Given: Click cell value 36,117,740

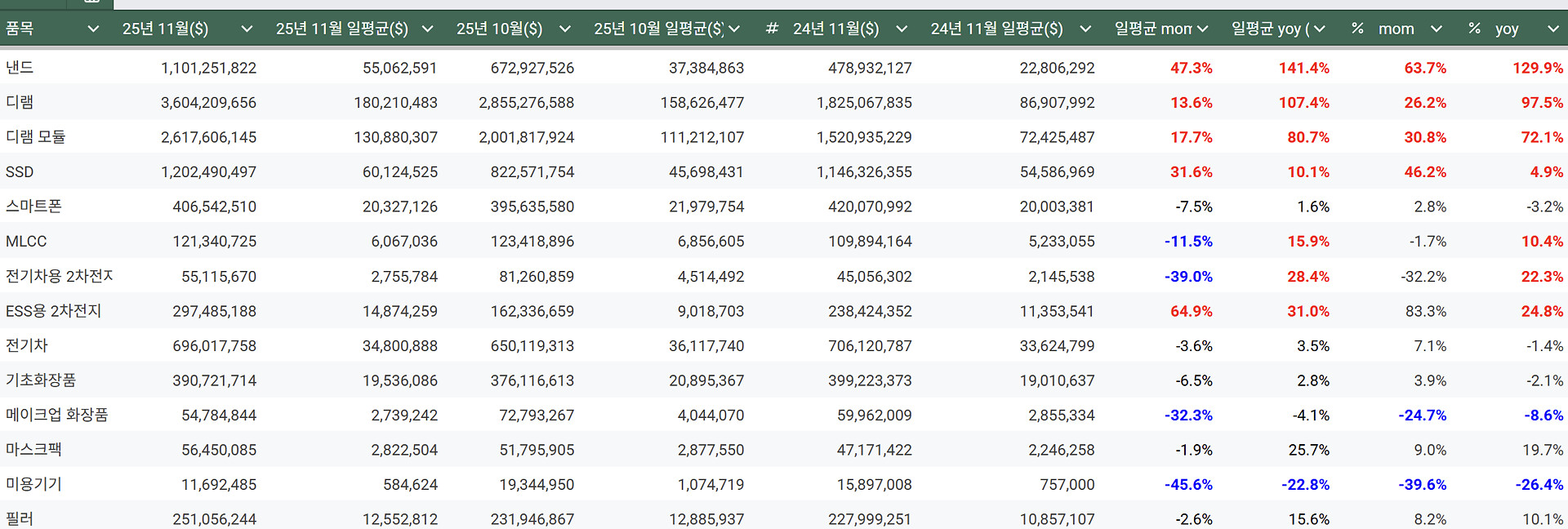Looking at the screenshot, I should coord(706,346).
